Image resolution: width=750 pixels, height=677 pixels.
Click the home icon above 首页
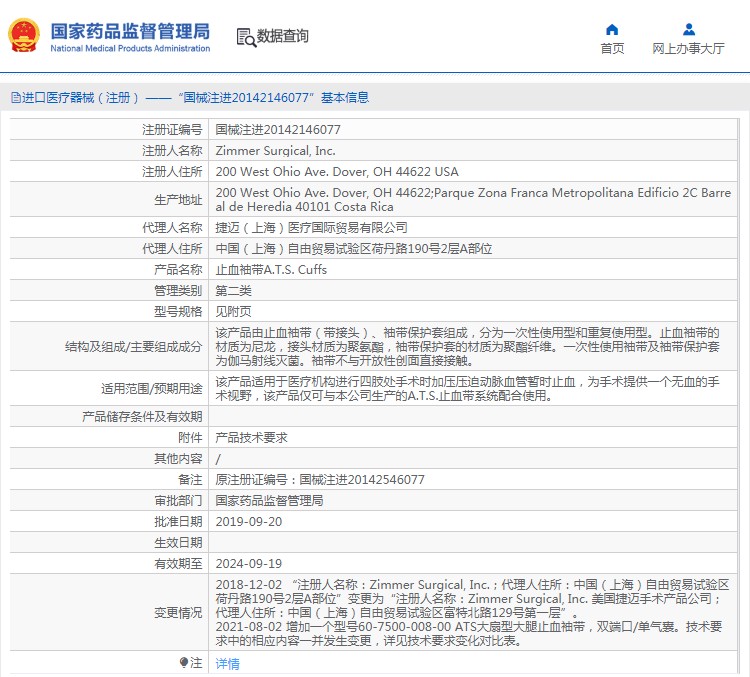coord(612,30)
